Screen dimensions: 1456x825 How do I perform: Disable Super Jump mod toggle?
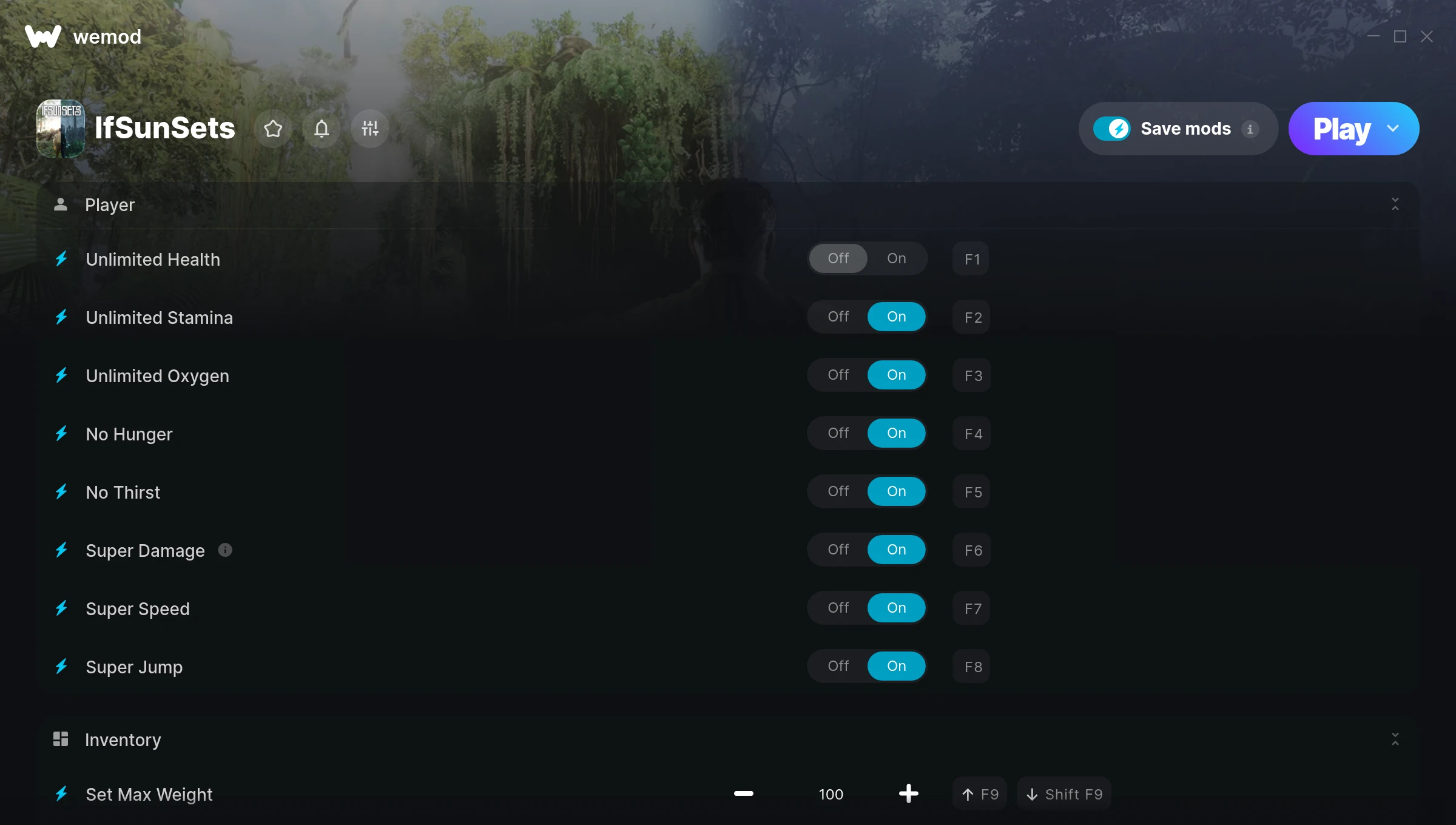(838, 666)
